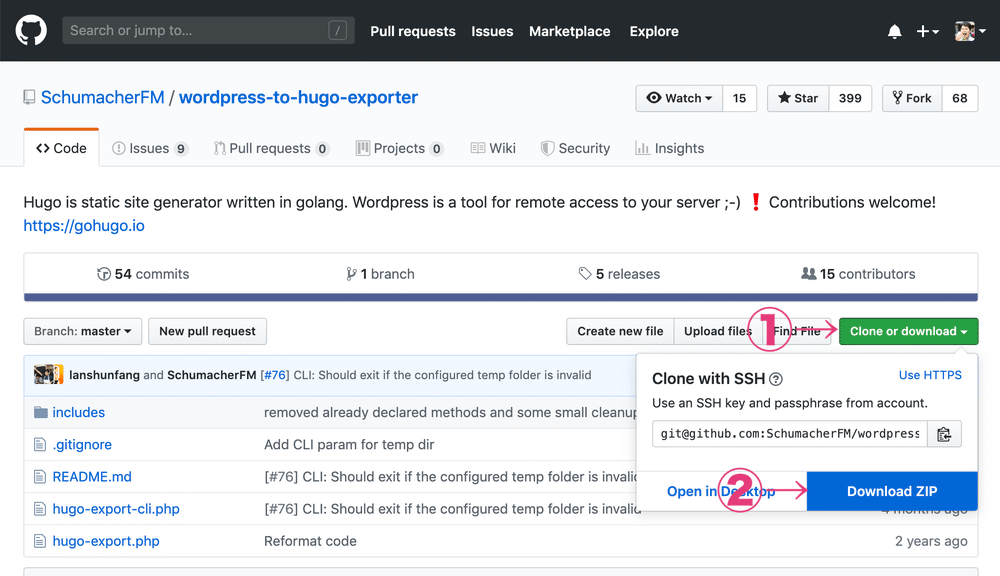Image resolution: width=1000 pixels, height=576 pixels.
Task: Open releases via the tag icon
Action: click(587, 273)
